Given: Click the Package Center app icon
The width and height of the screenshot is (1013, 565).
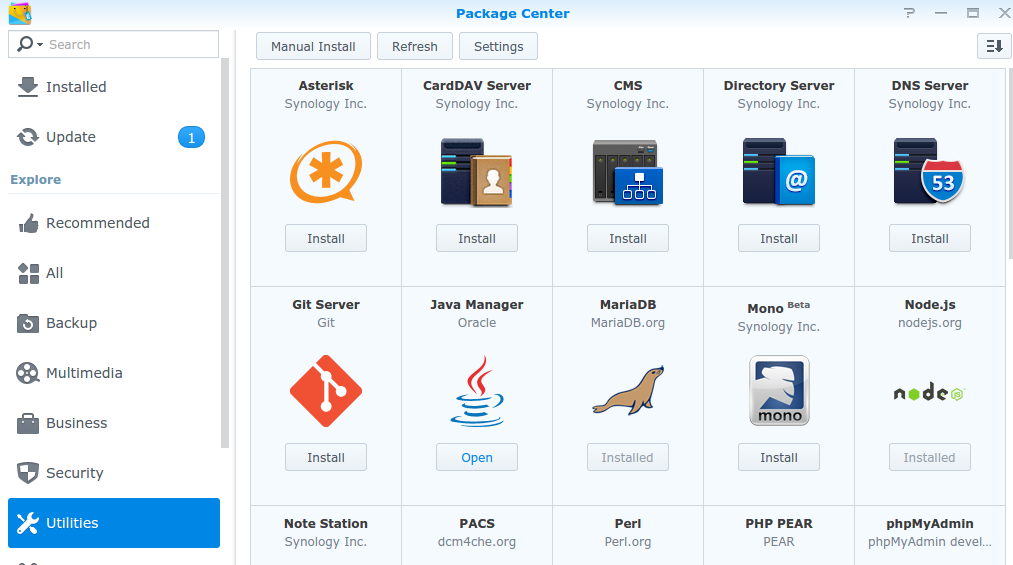Looking at the screenshot, I should [20, 13].
